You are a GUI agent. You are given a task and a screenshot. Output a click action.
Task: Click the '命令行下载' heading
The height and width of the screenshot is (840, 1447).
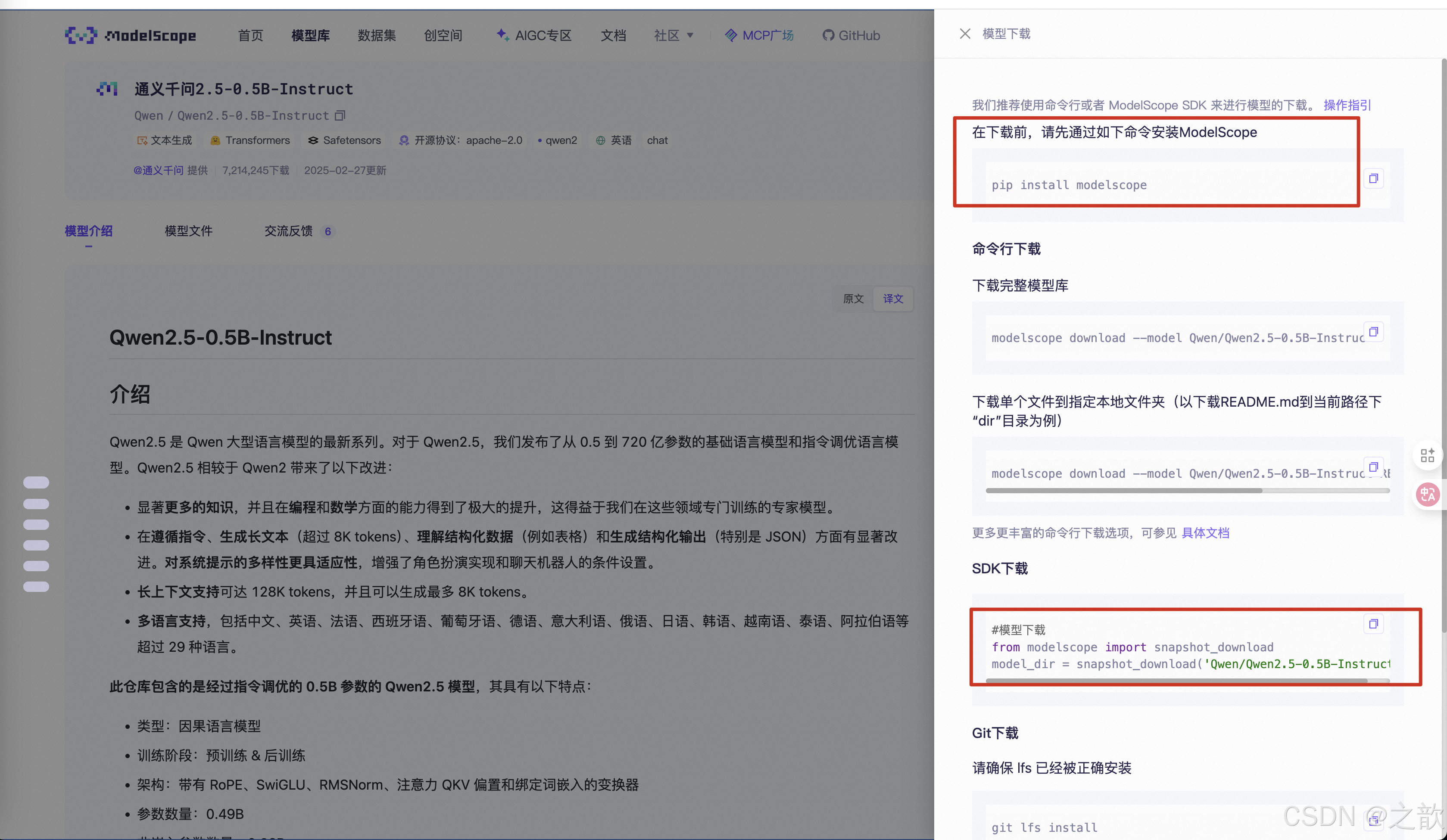point(1006,249)
